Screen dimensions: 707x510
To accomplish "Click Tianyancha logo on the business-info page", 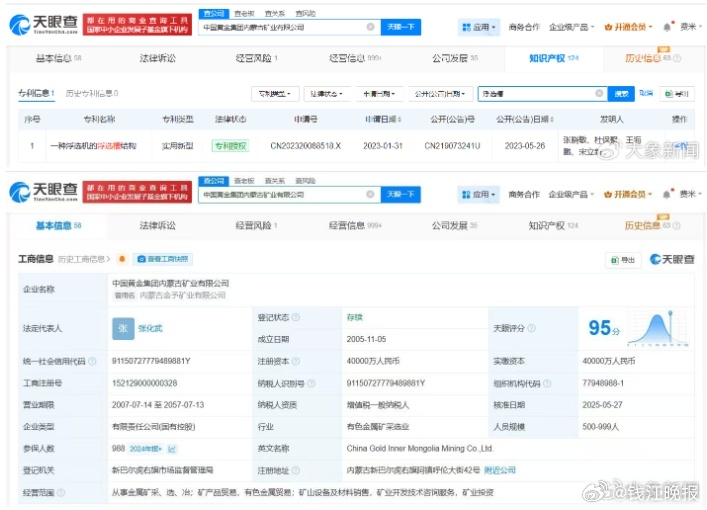I will 44,192.
